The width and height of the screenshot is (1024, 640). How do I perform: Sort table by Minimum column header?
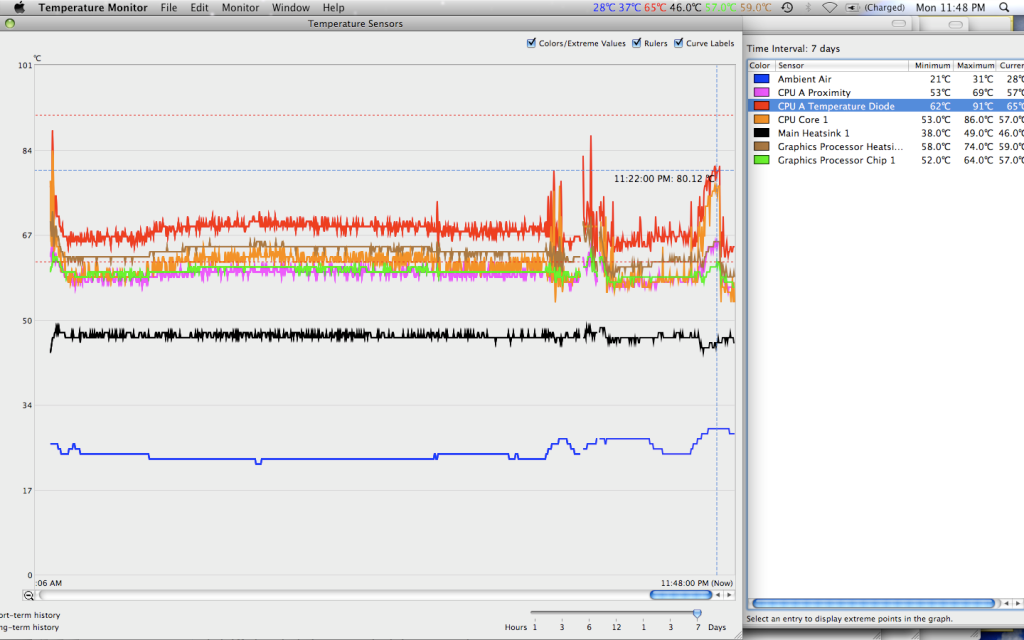tap(932, 65)
